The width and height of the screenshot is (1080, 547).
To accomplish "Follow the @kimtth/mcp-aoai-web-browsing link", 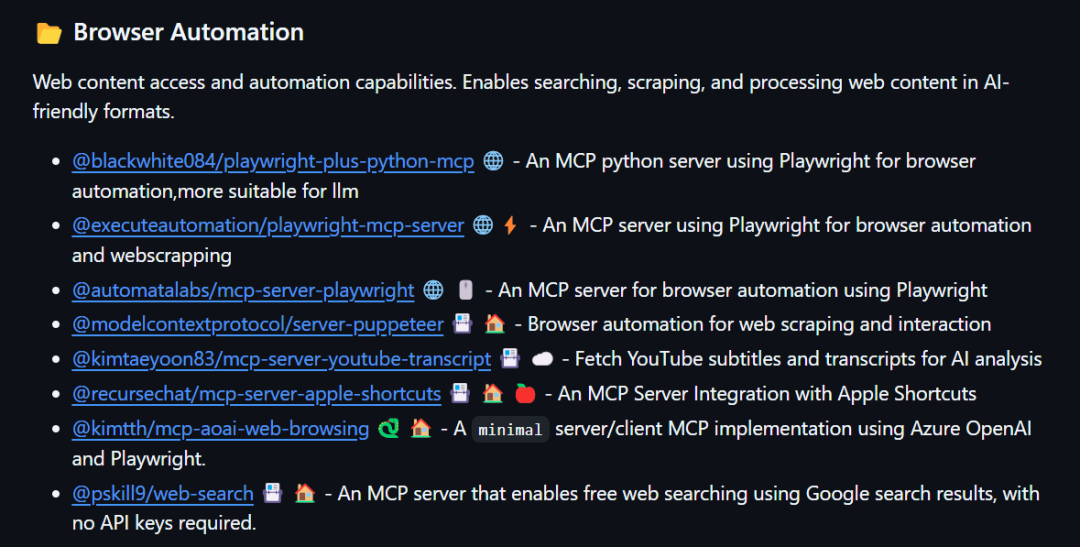I will pos(221,429).
